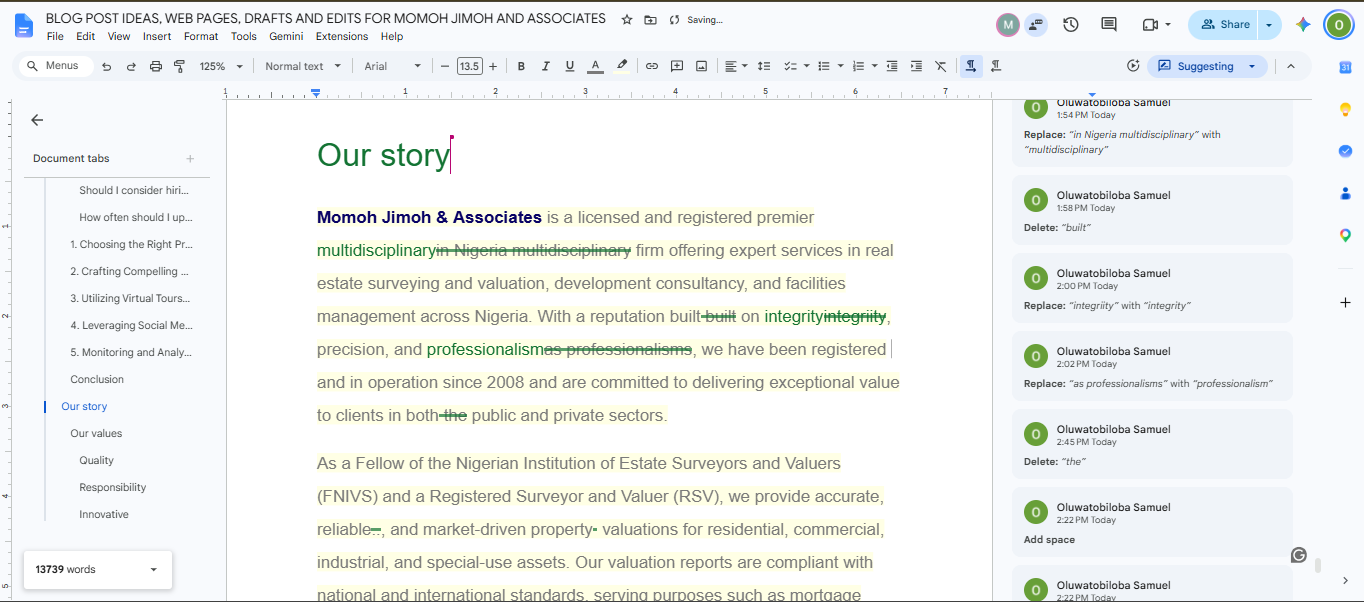Click the Share button
This screenshot has height=602, width=1364.
coord(1224,25)
